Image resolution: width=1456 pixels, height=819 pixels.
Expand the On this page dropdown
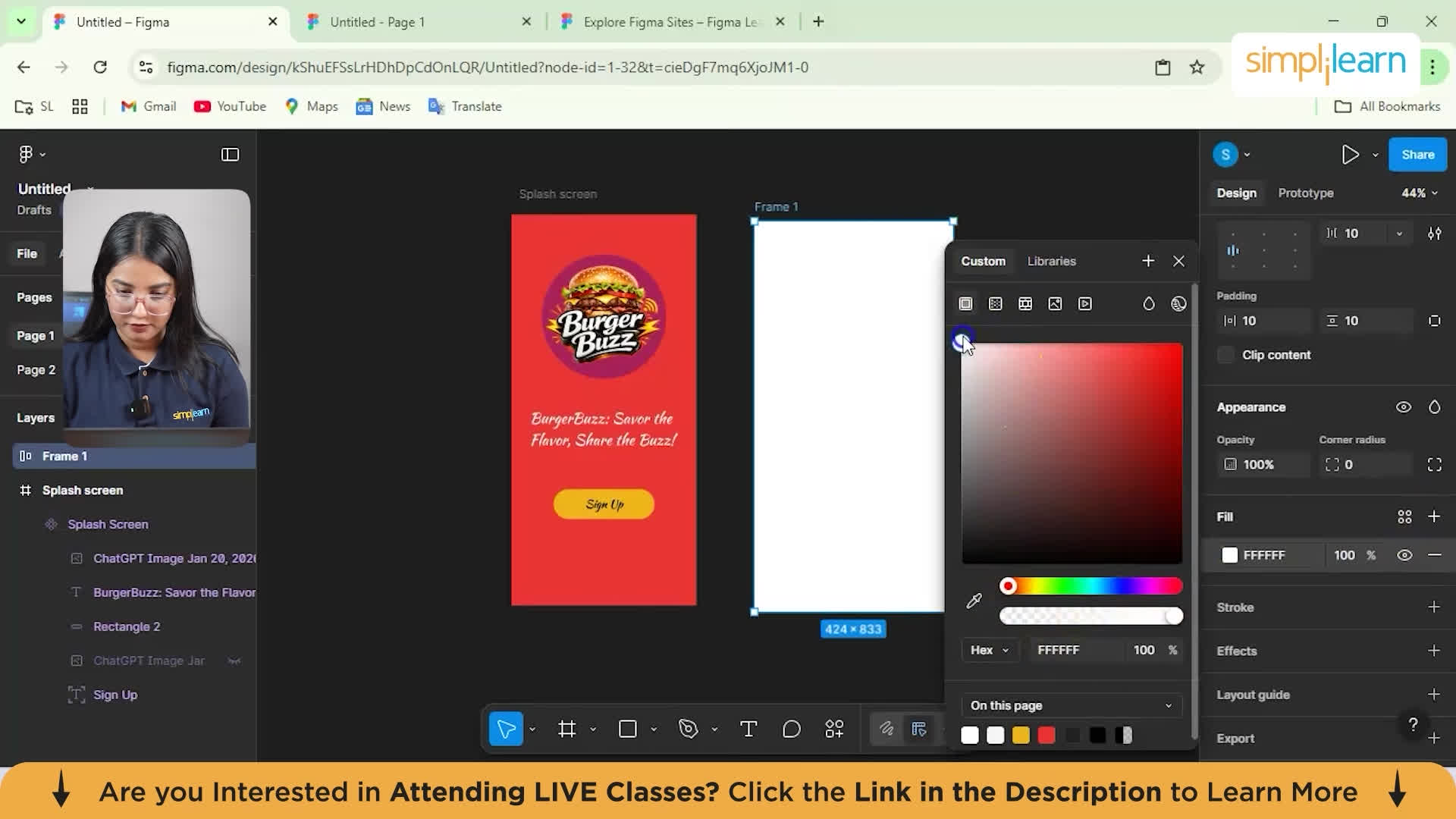point(1071,705)
